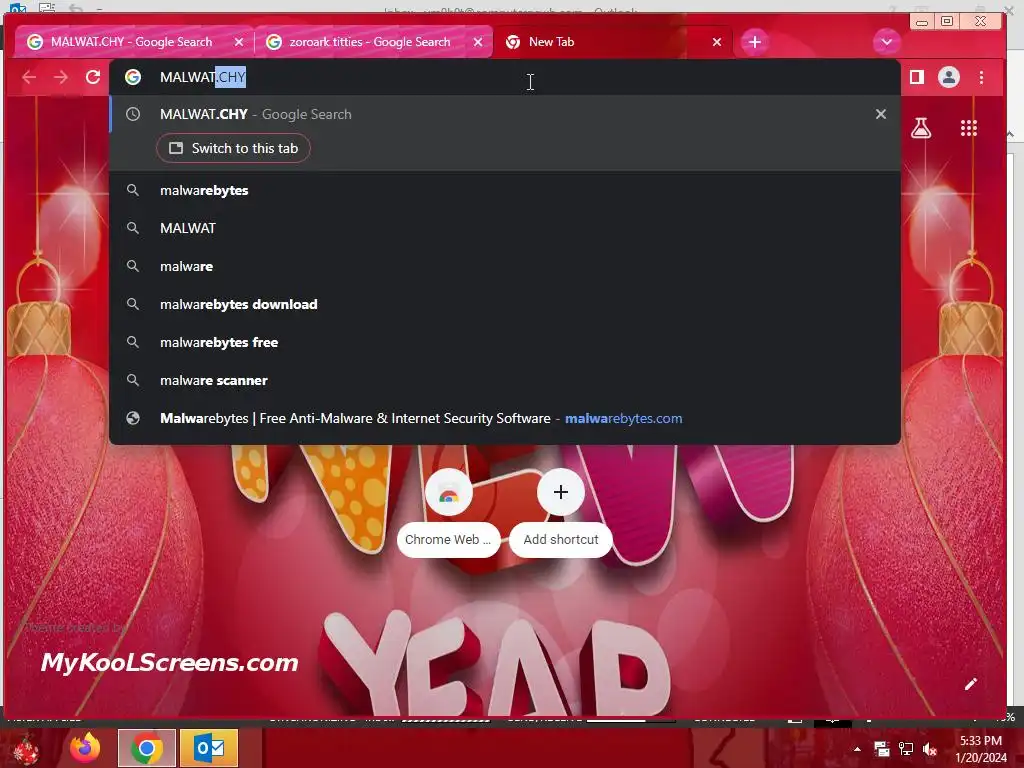Open Action Center flag tray icon
Image resolution: width=1024 pixels, height=768 pixels.
(882, 749)
